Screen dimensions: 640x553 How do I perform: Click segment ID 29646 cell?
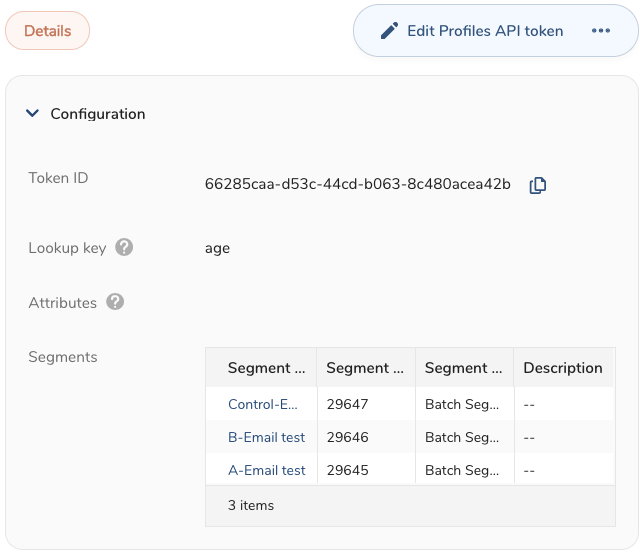[347, 437]
